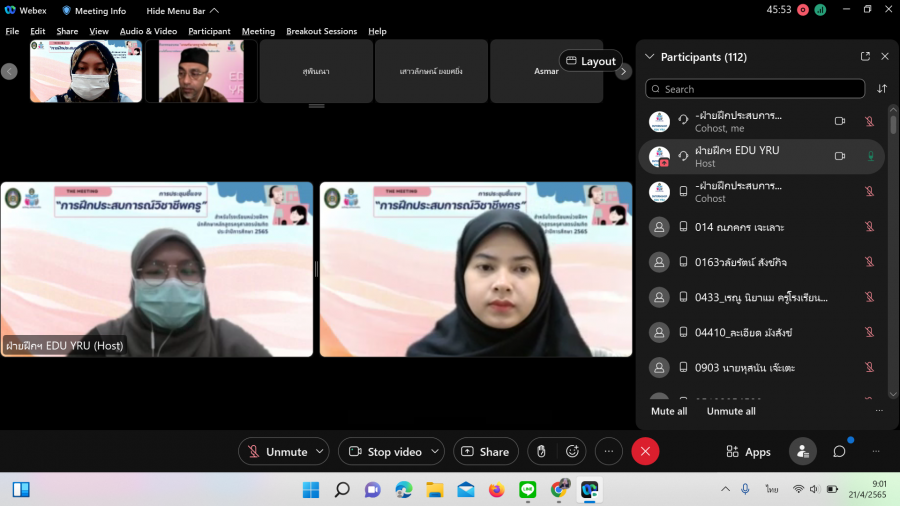
Task: Open more options in meeting controls
Action: click(x=608, y=452)
